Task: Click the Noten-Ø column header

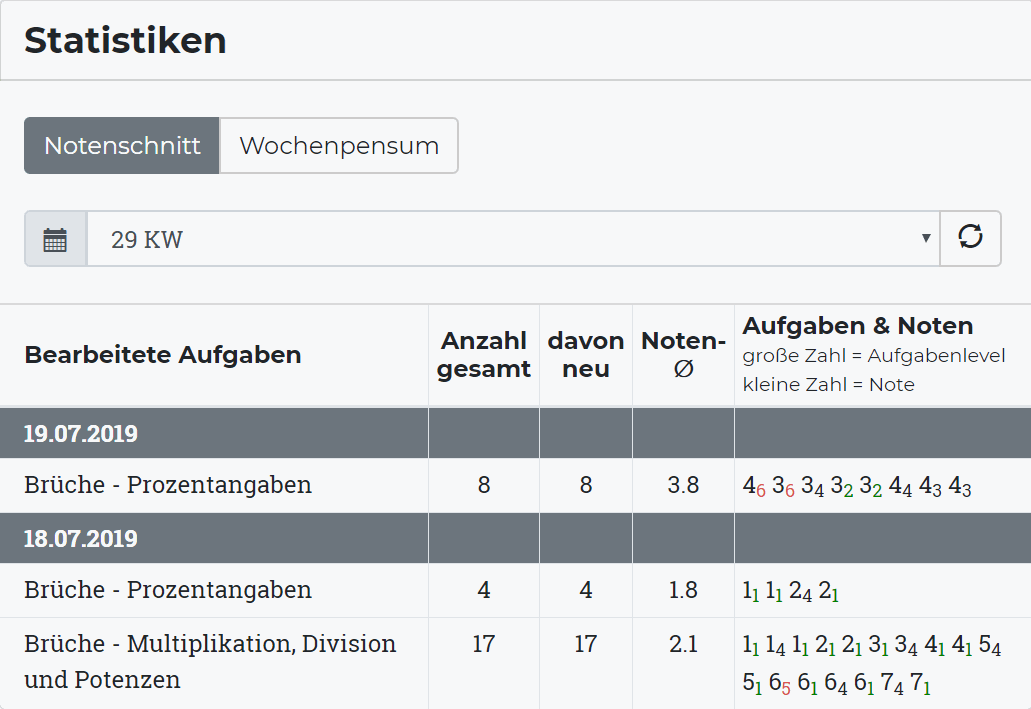Action: point(683,355)
